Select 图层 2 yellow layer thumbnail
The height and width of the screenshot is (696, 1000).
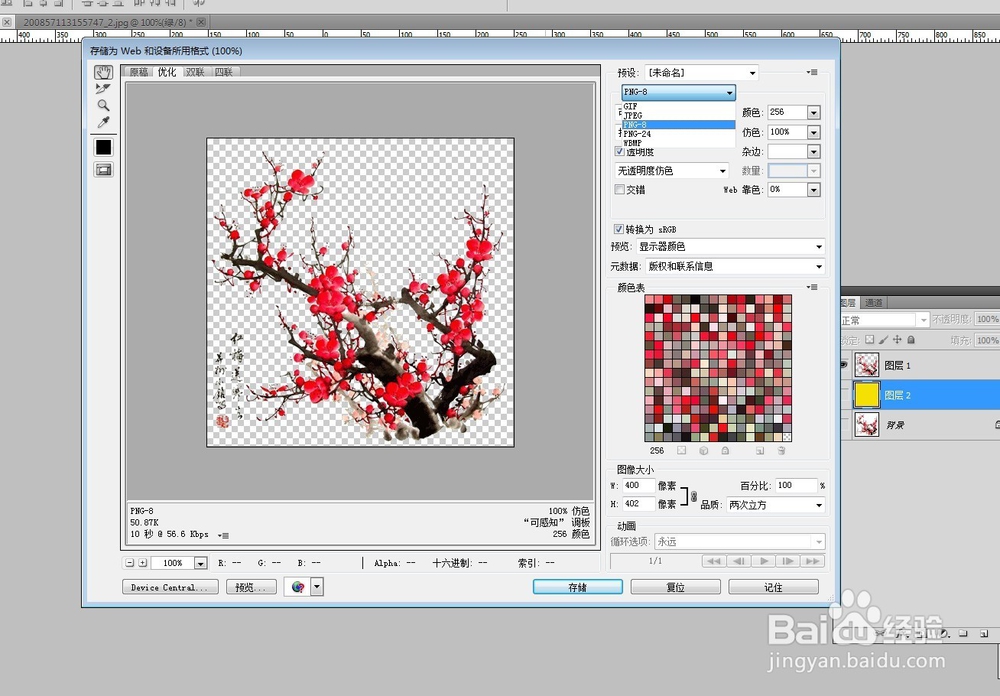point(867,395)
